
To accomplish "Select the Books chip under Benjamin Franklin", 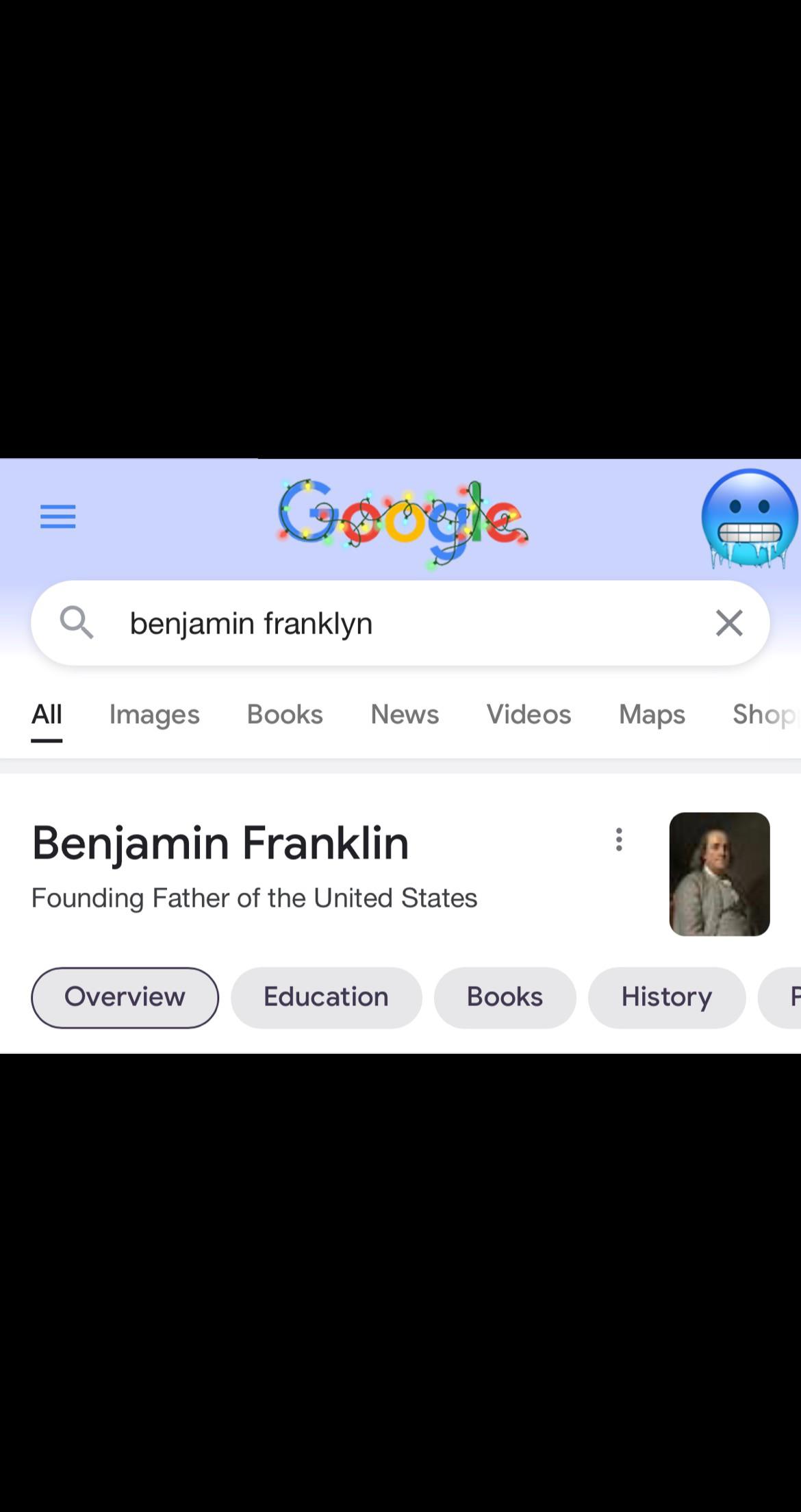I will click(505, 997).
